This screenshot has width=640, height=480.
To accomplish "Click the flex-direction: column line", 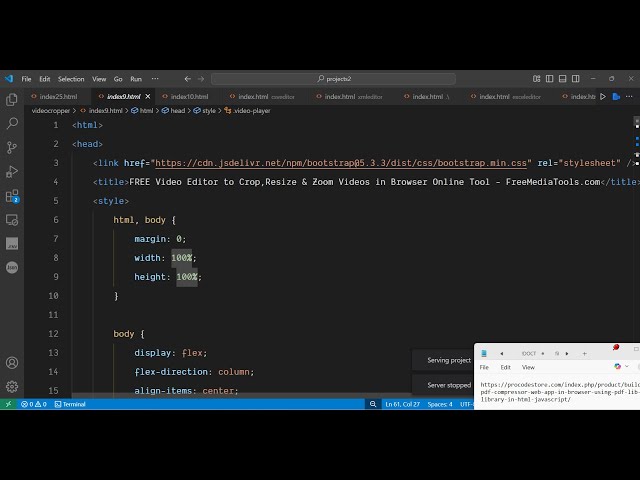I will [194, 372].
